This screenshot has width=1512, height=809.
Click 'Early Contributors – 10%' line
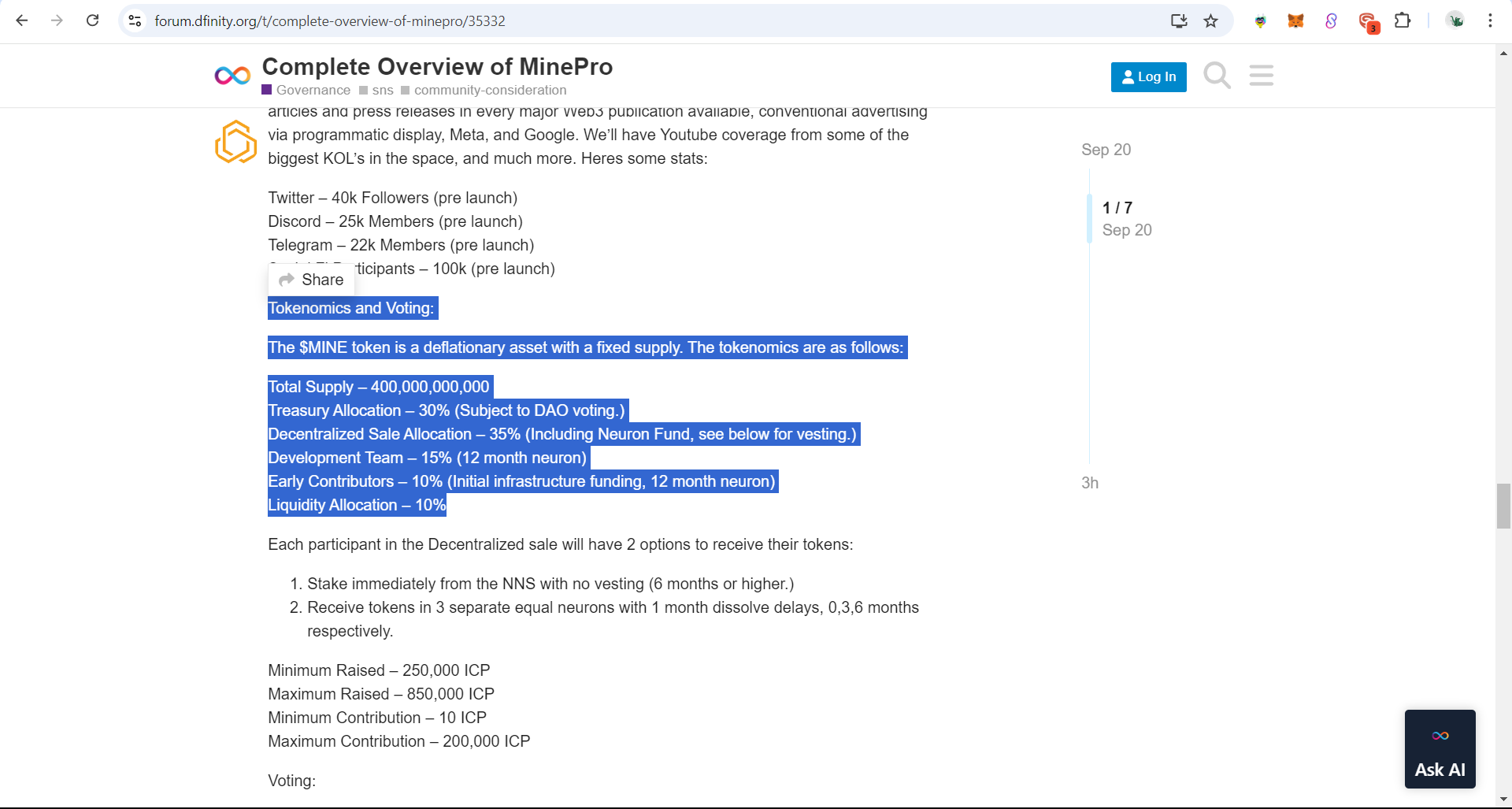[522, 481]
